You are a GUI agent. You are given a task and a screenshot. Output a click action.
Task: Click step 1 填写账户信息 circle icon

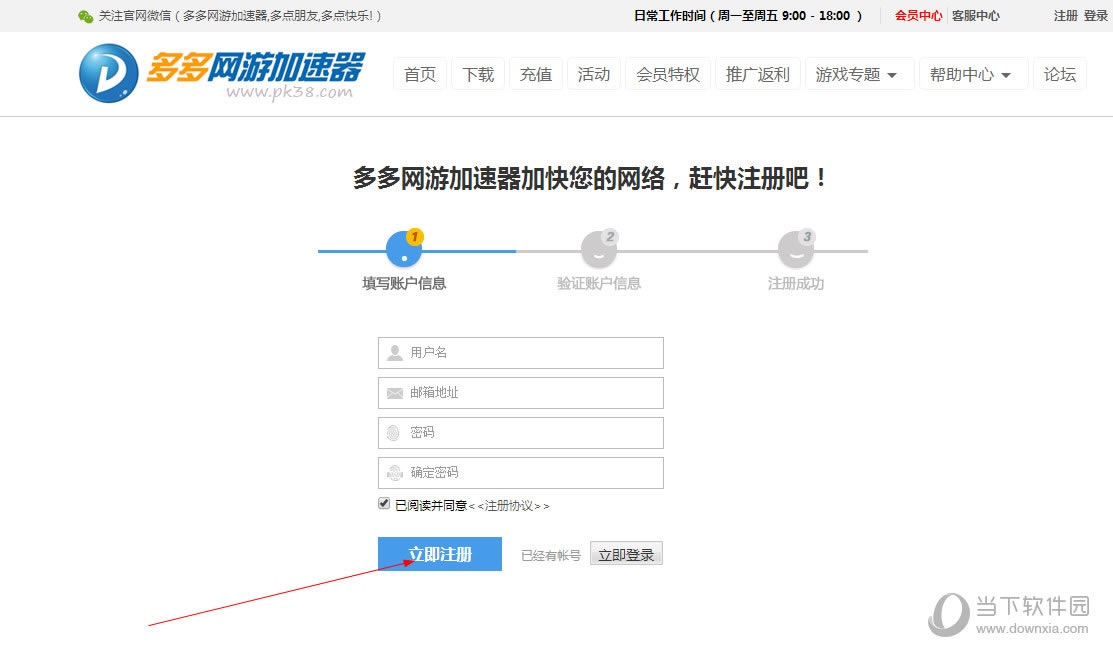405,248
